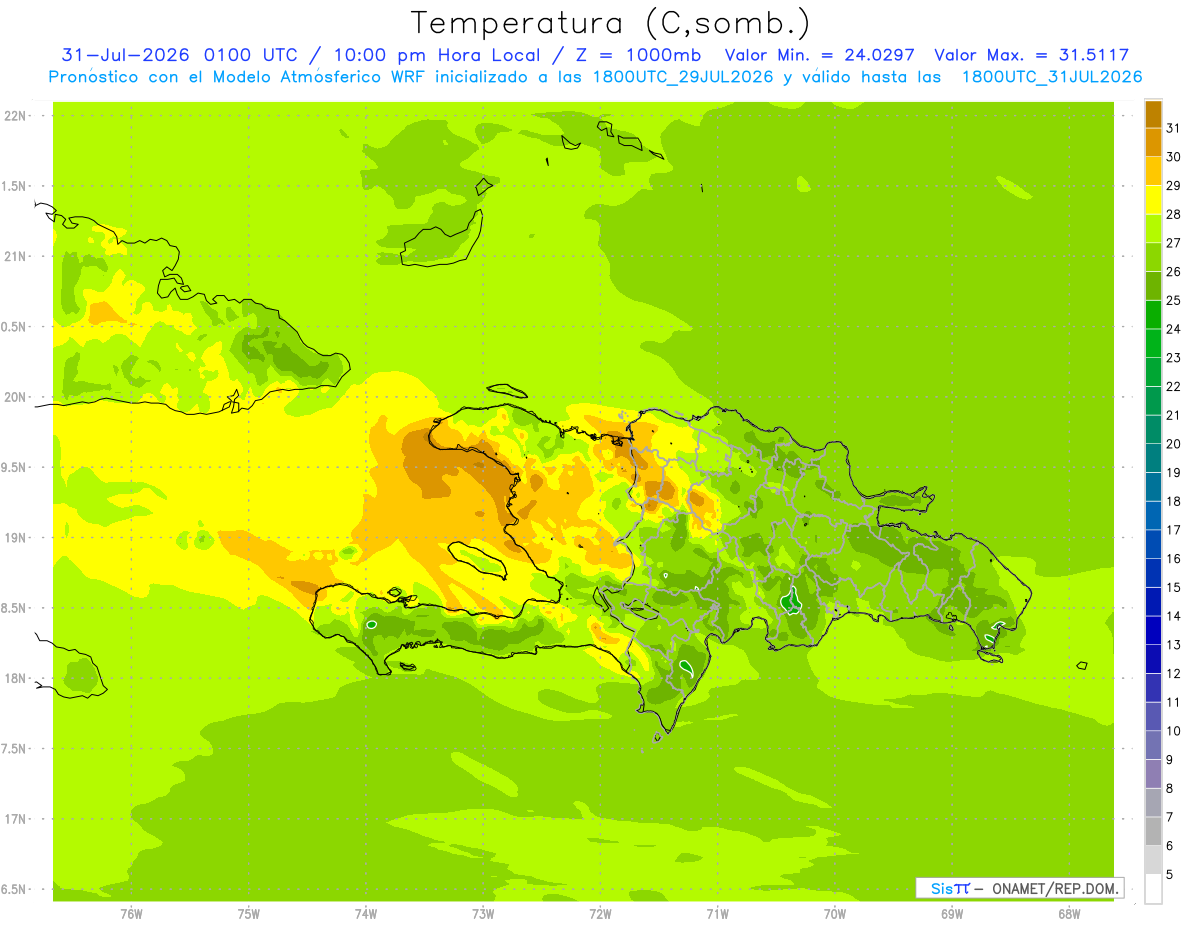Screen dimensions: 1200x927
Task: Click the "20" color scale label
Action: click(x=1173, y=444)
